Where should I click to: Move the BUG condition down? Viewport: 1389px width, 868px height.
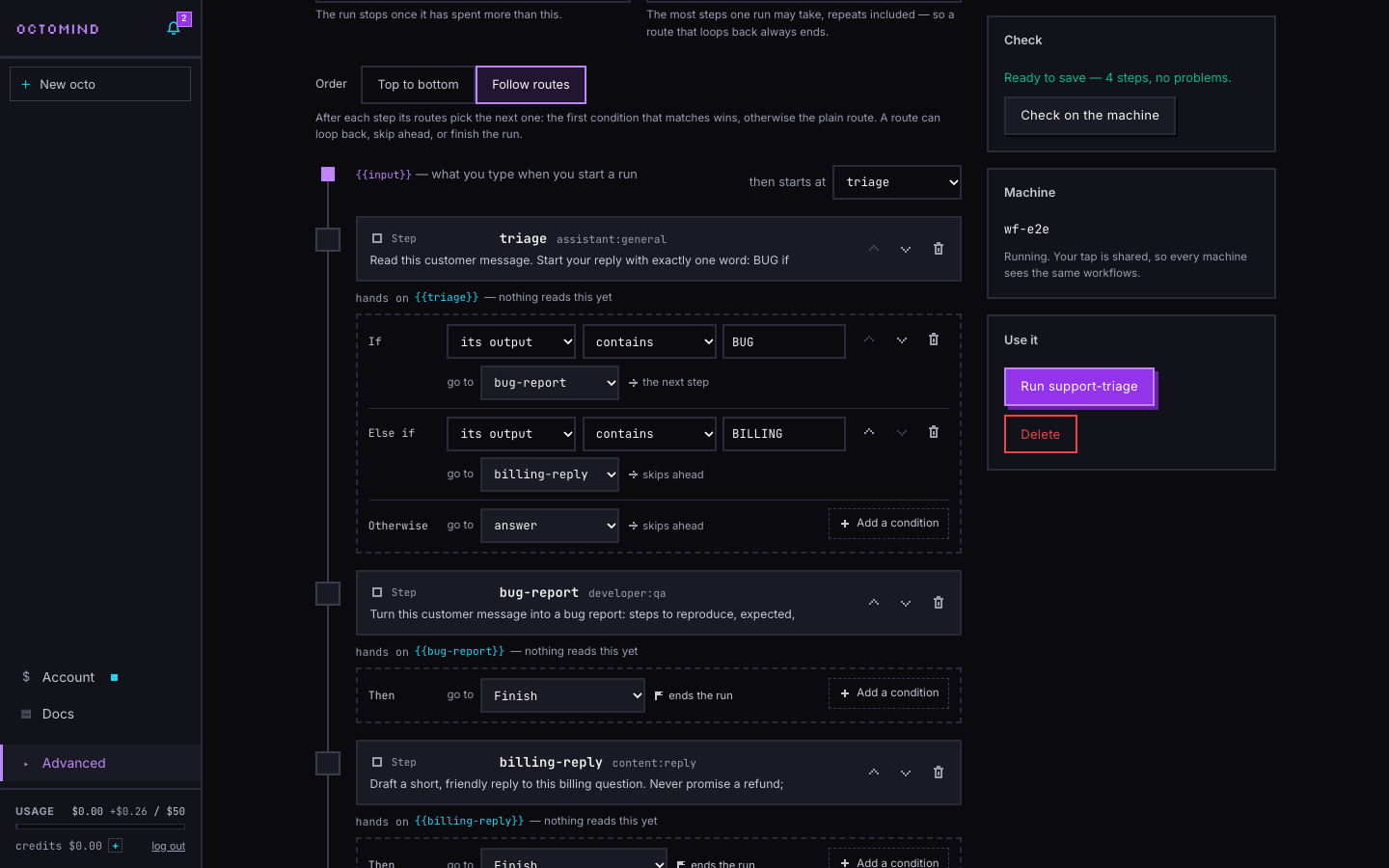pyautogui.click(x=902, y=339)
